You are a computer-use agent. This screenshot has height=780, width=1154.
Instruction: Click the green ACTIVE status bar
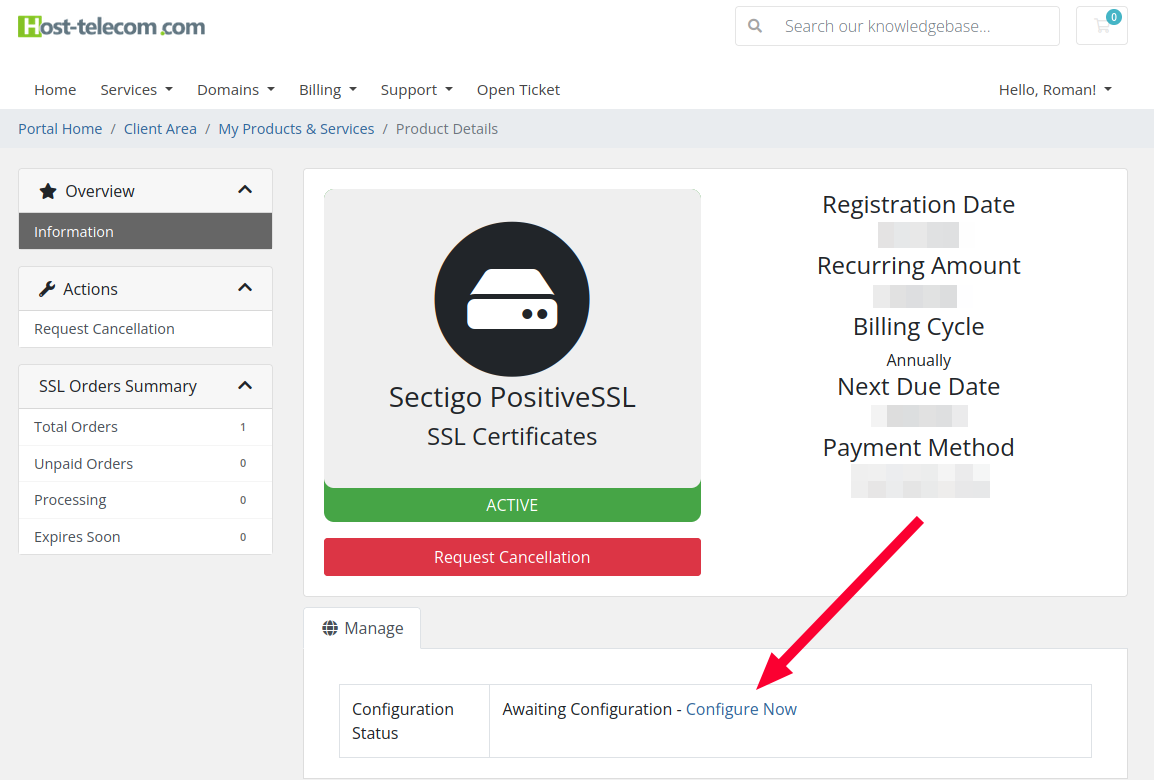tap(512, 505)
